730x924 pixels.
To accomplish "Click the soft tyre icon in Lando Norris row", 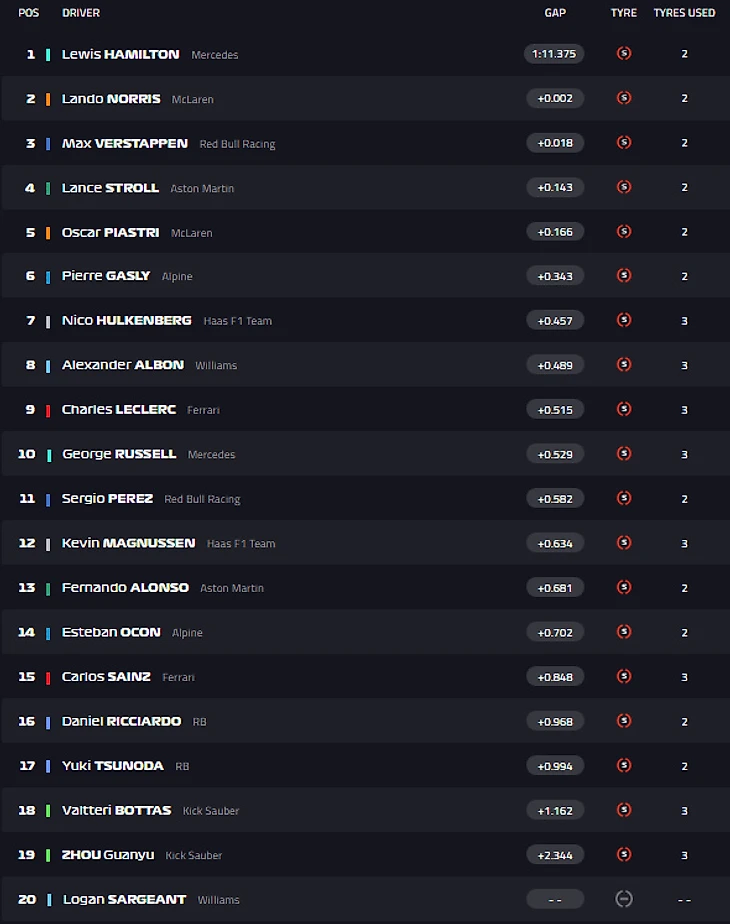I will point(624,98).
